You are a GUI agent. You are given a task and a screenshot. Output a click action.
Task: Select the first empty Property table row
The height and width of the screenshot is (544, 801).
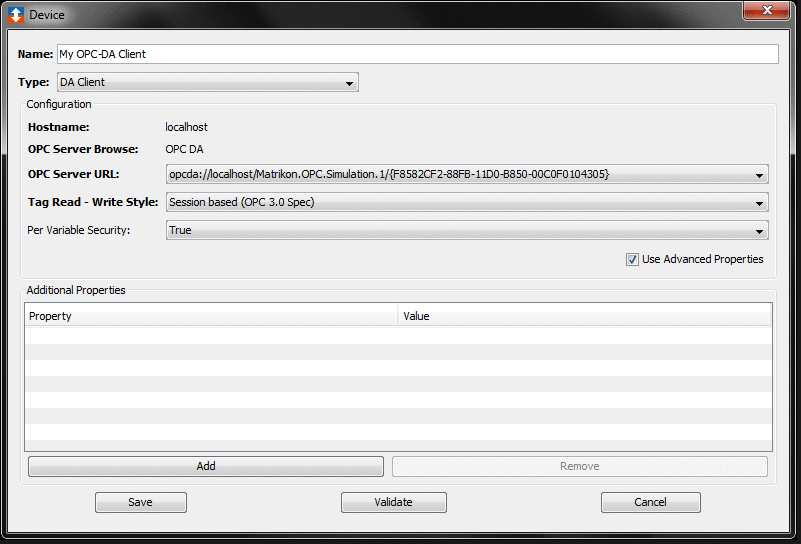coord(211,335)
